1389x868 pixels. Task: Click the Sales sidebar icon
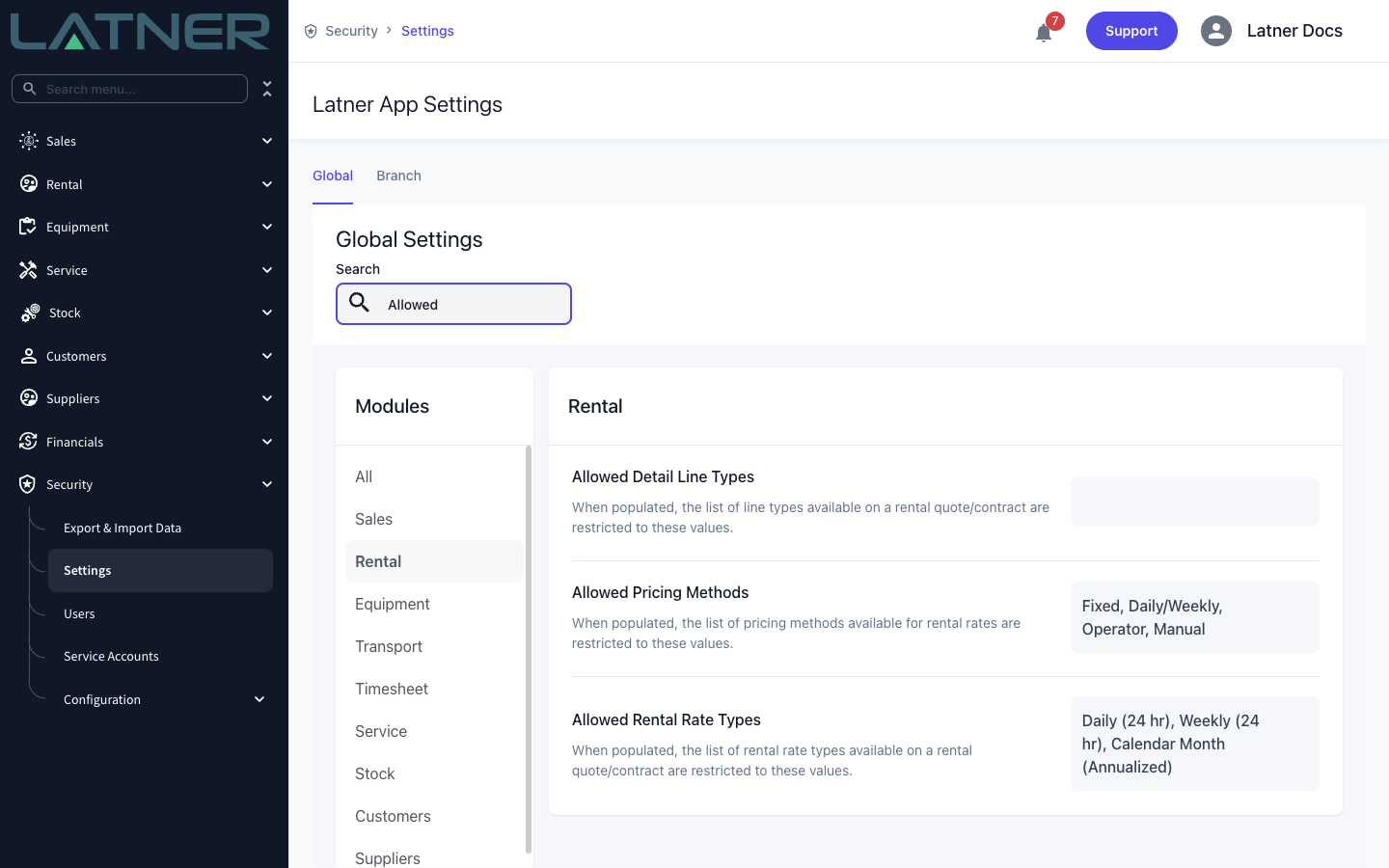[x=29, y=141]
